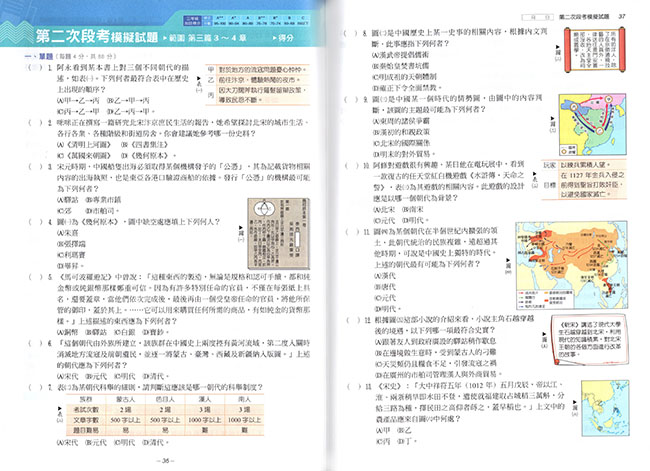650x471 pixels.
Task: Select option (B)《四書集注》 in question 2
Action: (144, 144)
